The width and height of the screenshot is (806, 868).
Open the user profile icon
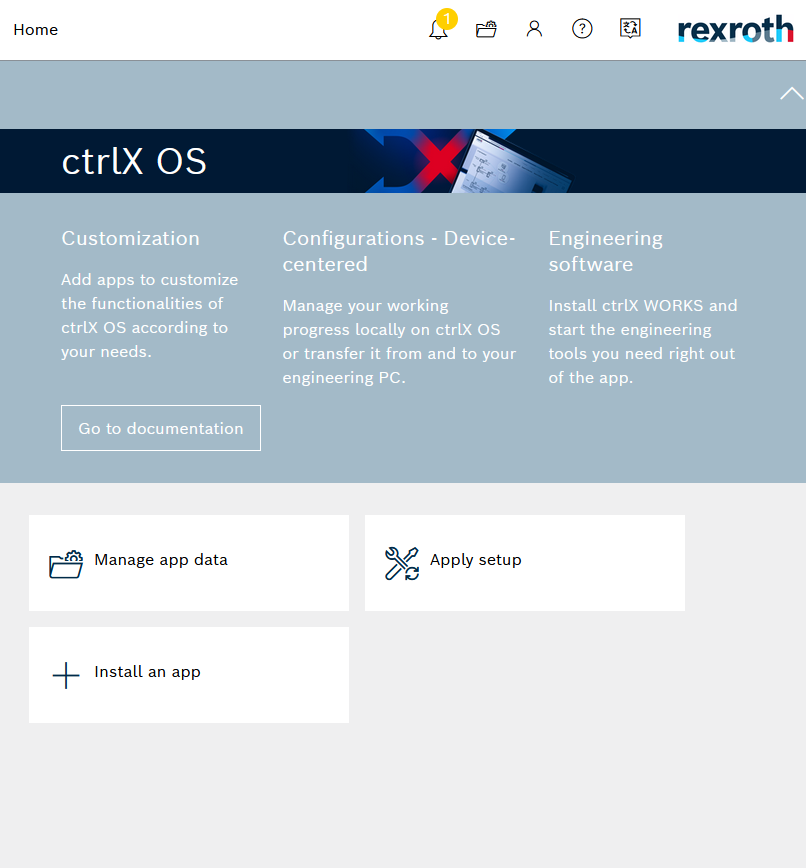[534, 29]
